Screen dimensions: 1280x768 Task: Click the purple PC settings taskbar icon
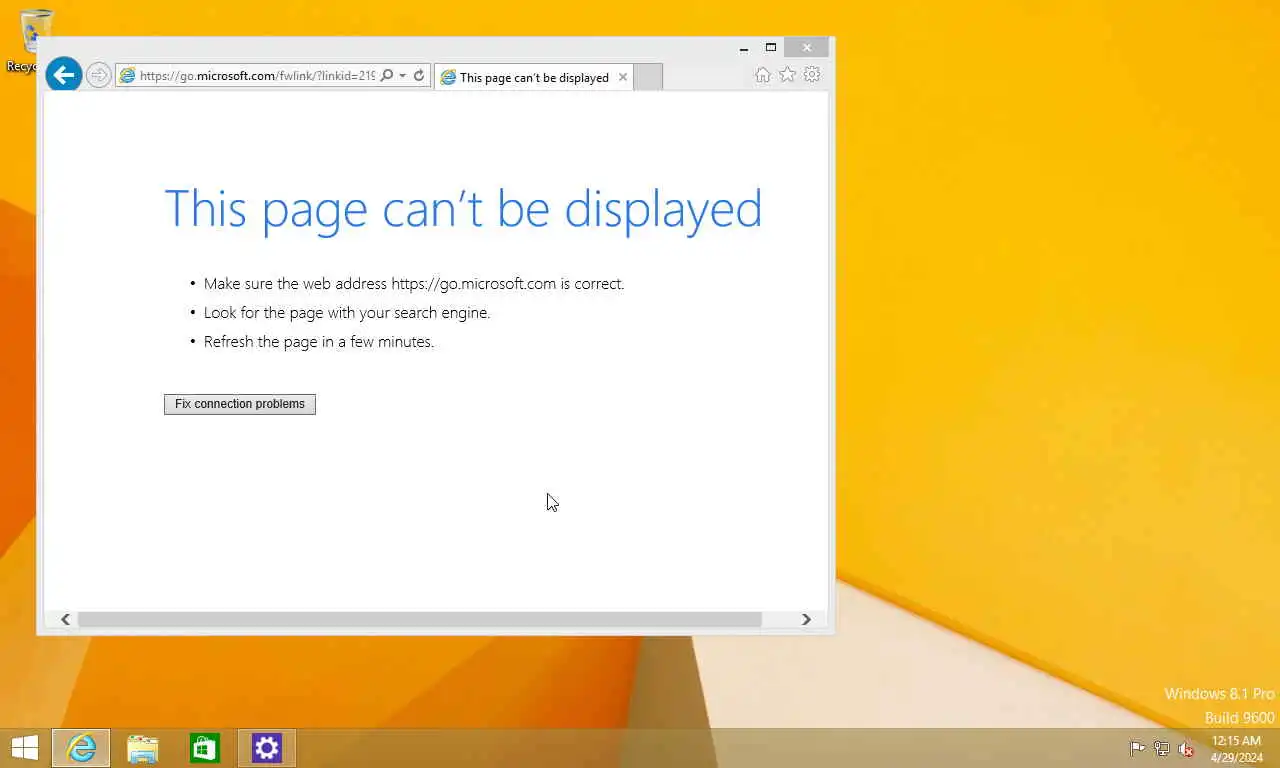point(267,748)
